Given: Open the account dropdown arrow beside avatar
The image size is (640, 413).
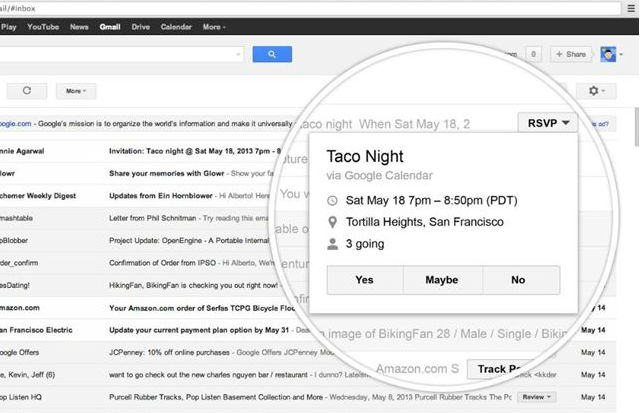Looking at the screenshot, I should [x=621, y=54].
